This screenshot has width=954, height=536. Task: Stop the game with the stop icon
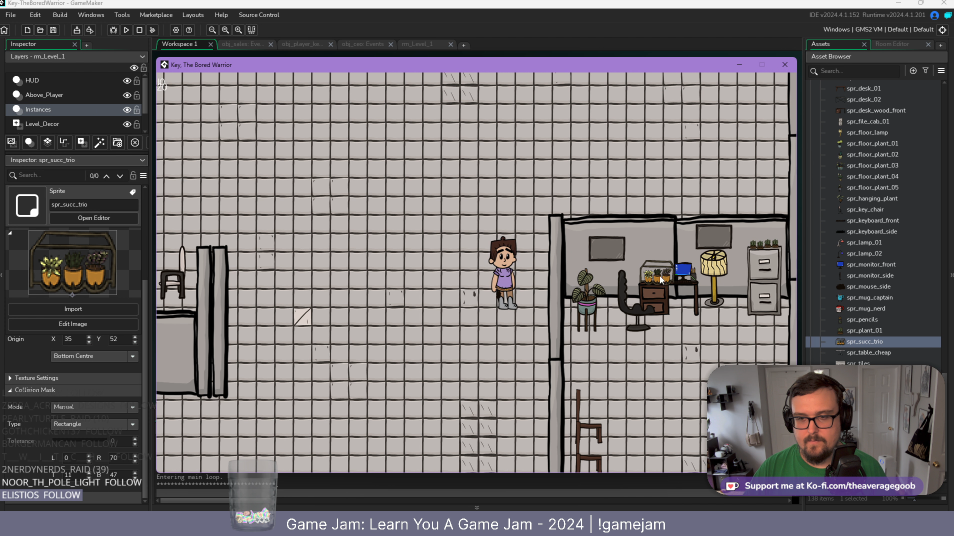[139, 30]
